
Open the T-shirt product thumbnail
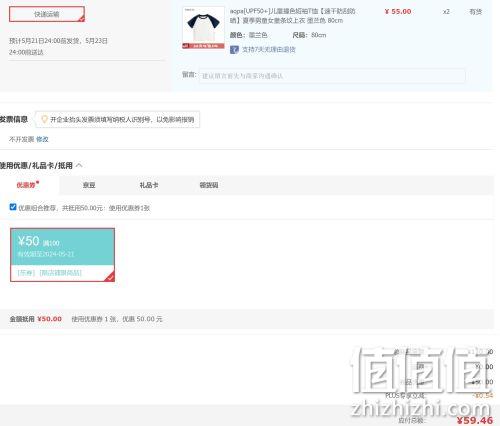(x=204, y=28)
